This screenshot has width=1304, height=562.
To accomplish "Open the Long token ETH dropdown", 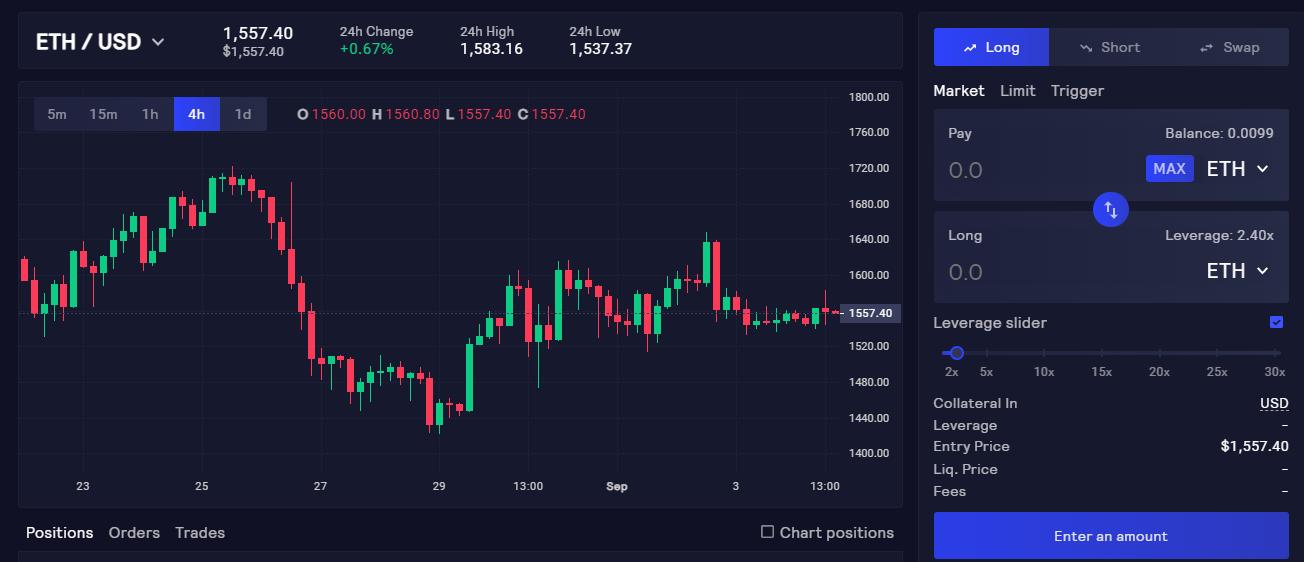I will pyautogui.click(x=1238, y=271).
